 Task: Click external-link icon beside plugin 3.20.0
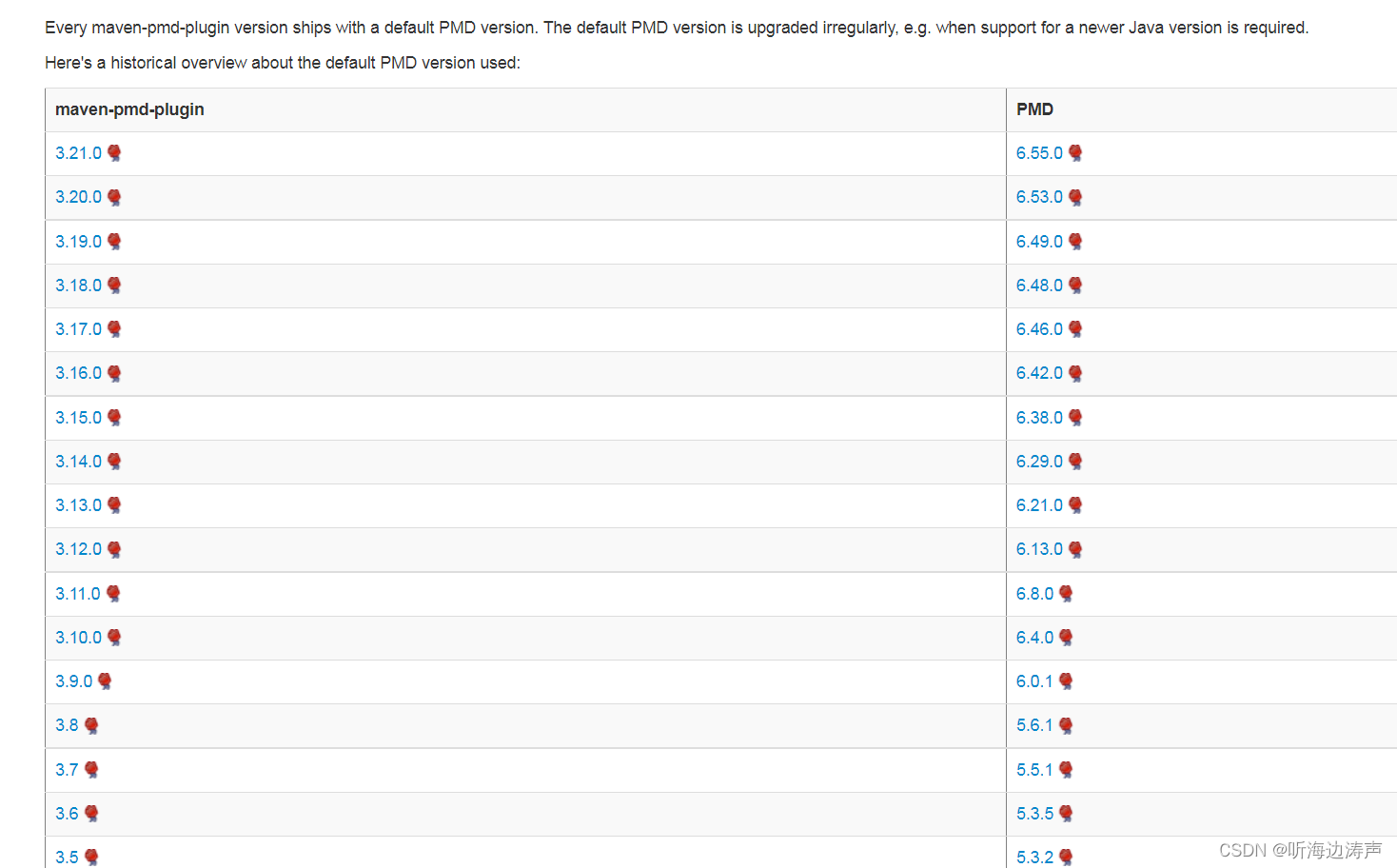[x=114, y=197]
